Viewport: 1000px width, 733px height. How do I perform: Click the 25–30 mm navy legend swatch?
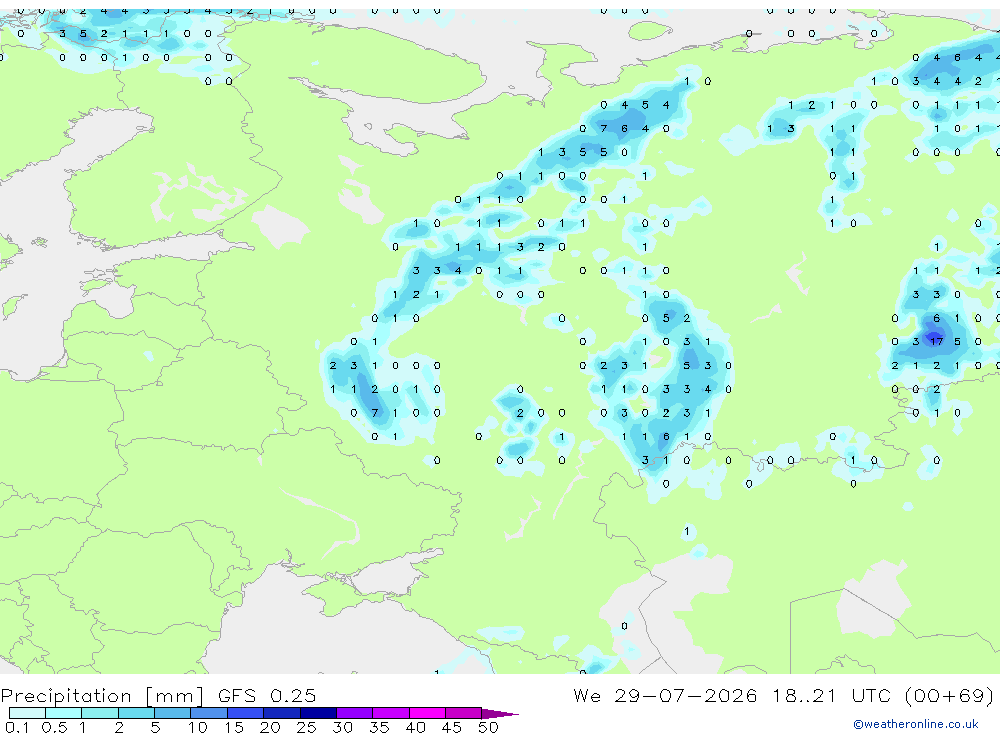pos(318,713)
